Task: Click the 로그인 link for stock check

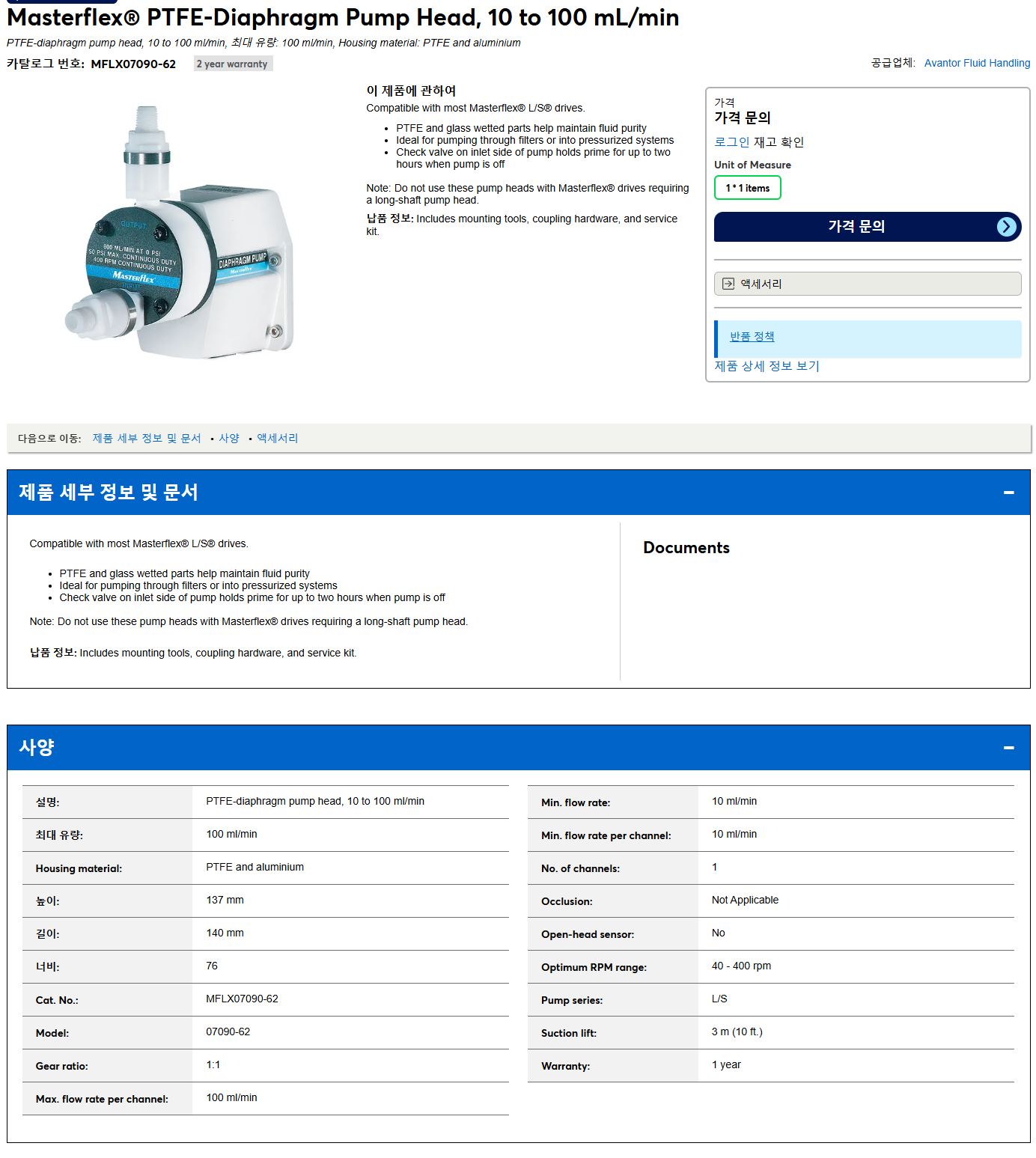Action: pyautogui.click(x=732, y=142)
